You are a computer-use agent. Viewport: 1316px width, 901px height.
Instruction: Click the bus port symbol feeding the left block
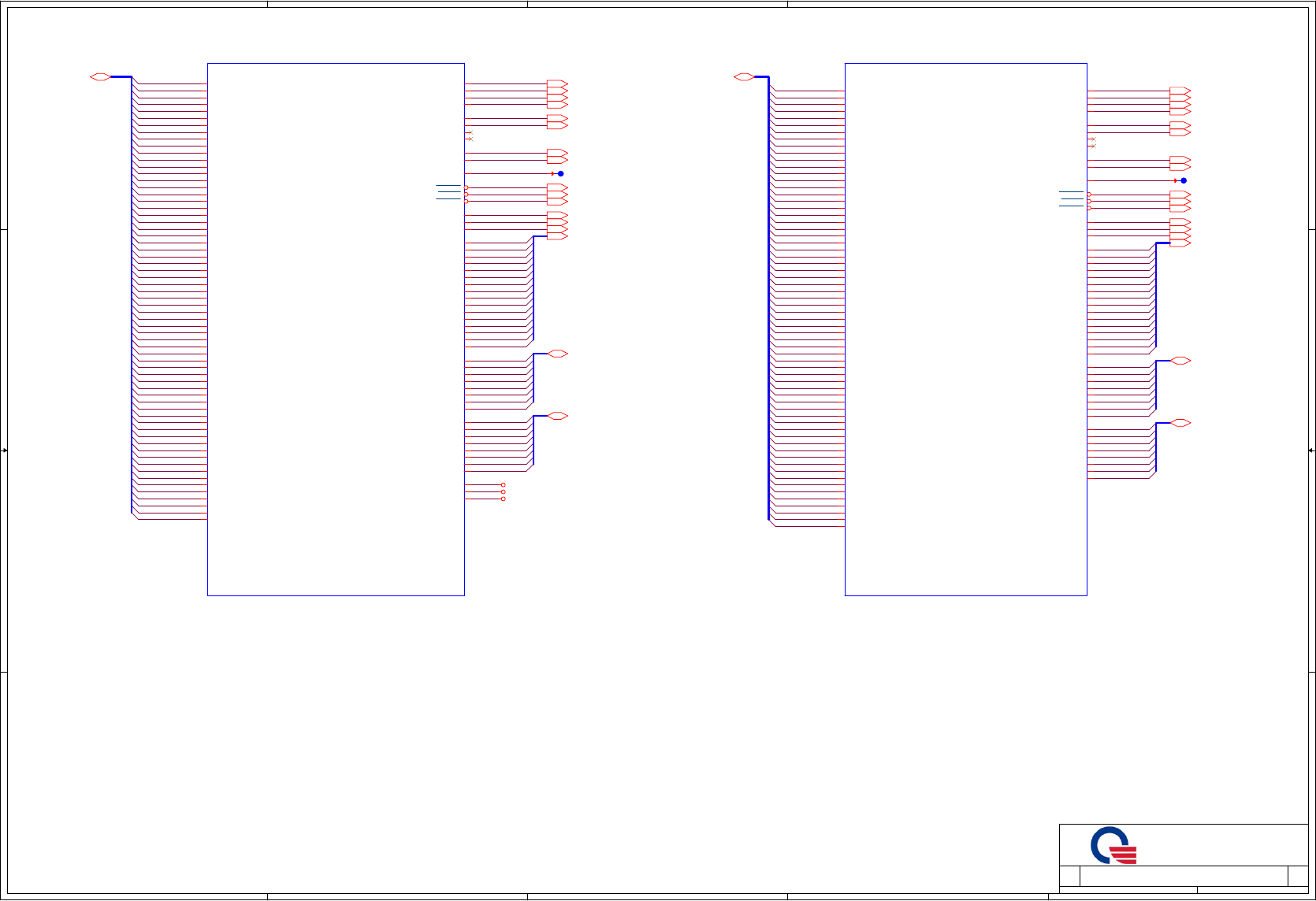pos(101,76)
